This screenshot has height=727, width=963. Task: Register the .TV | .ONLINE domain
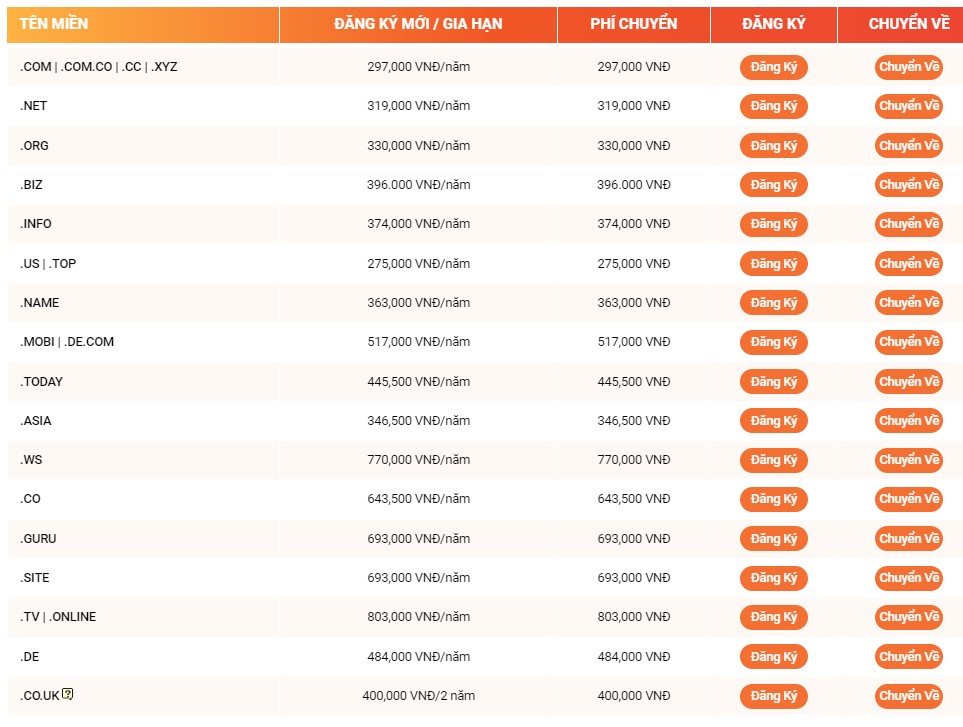(773, 617)
